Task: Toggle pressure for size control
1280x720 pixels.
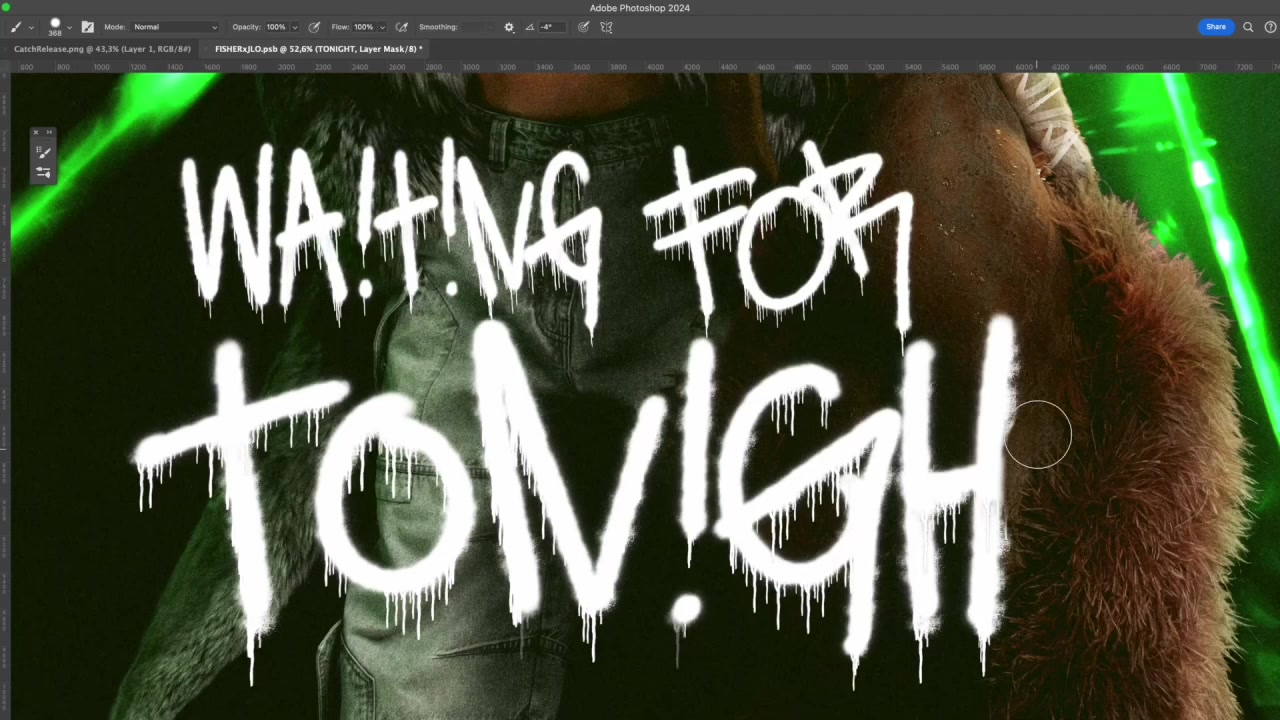Action: [x=584, y=27]
